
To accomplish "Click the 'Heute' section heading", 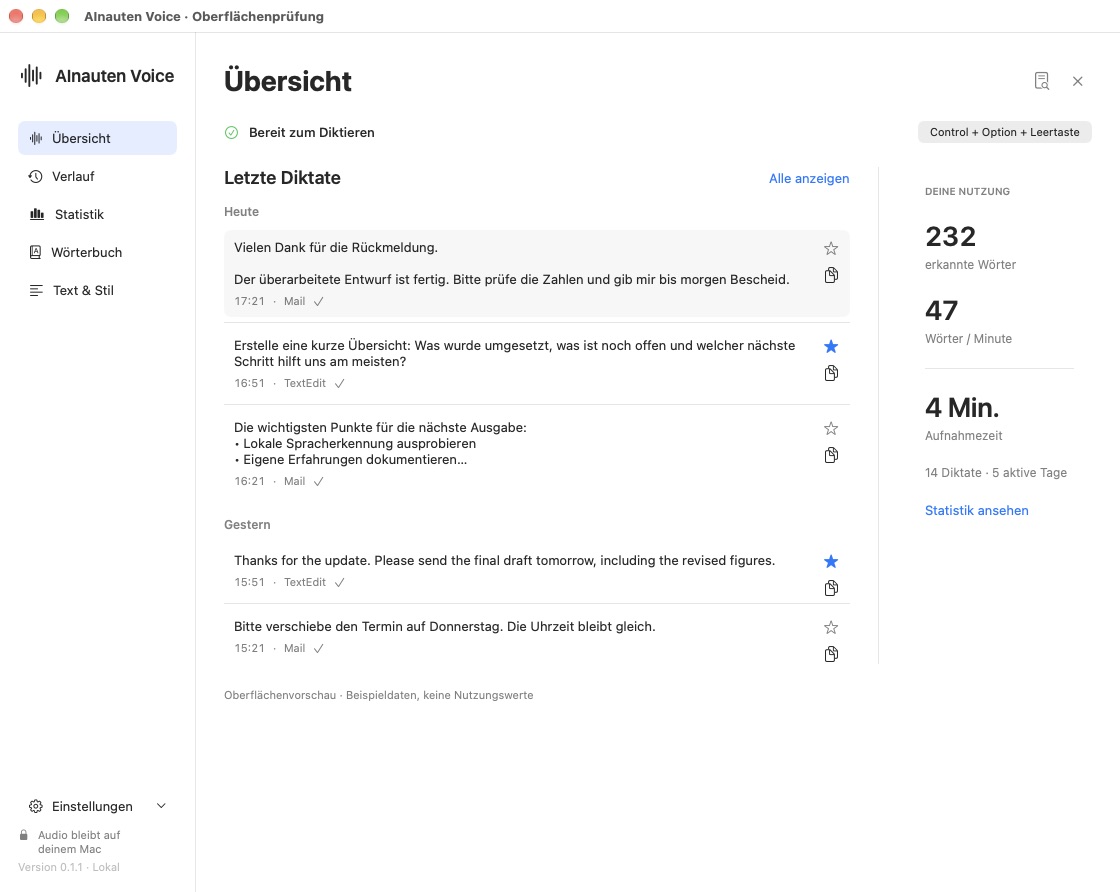I will point(241,212).
